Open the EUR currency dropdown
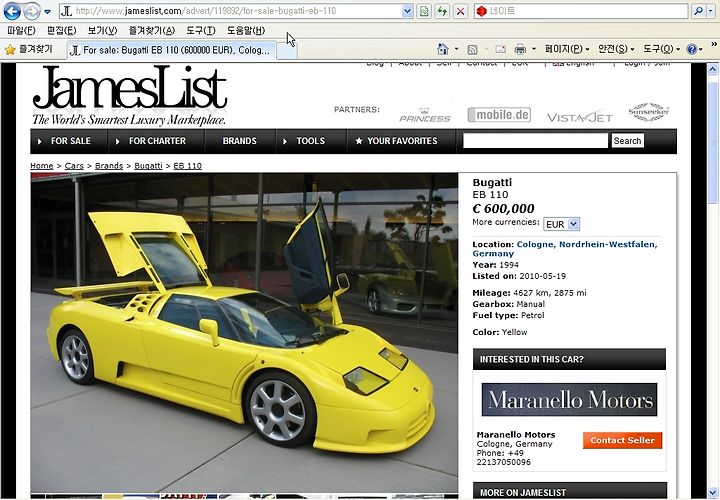The height and width of the screenshot is (500, 720). [562, 224]
